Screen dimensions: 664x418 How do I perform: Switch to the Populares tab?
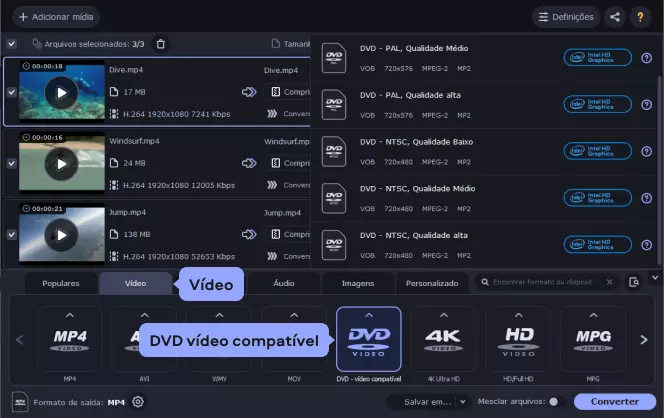coord(61,283)
